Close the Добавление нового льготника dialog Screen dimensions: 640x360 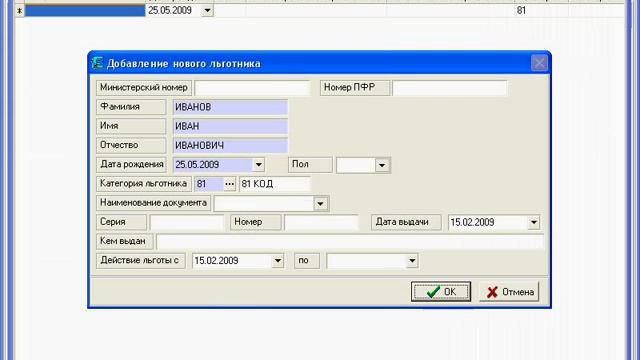[x=539, y=63]
